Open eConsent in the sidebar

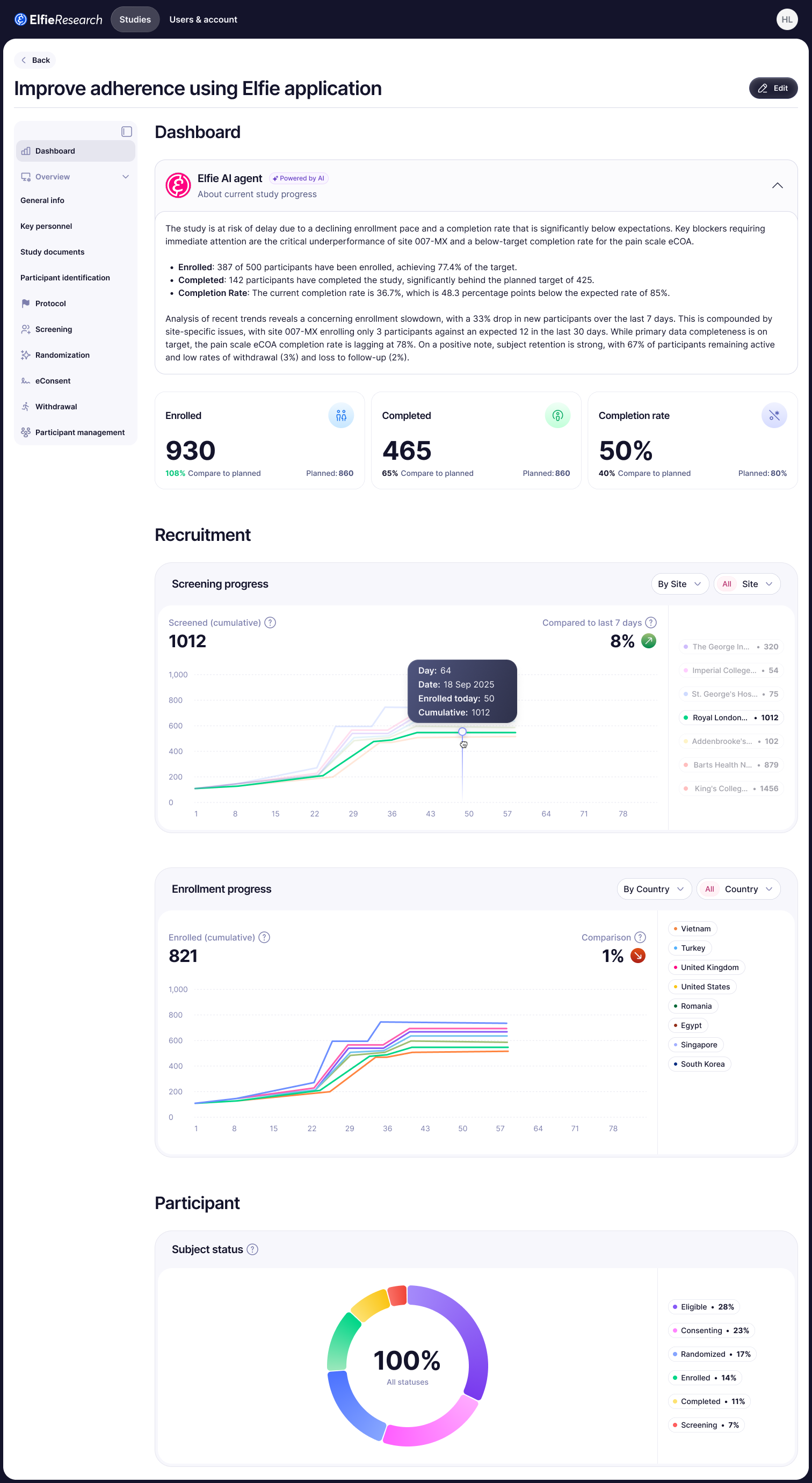point(75,381)
